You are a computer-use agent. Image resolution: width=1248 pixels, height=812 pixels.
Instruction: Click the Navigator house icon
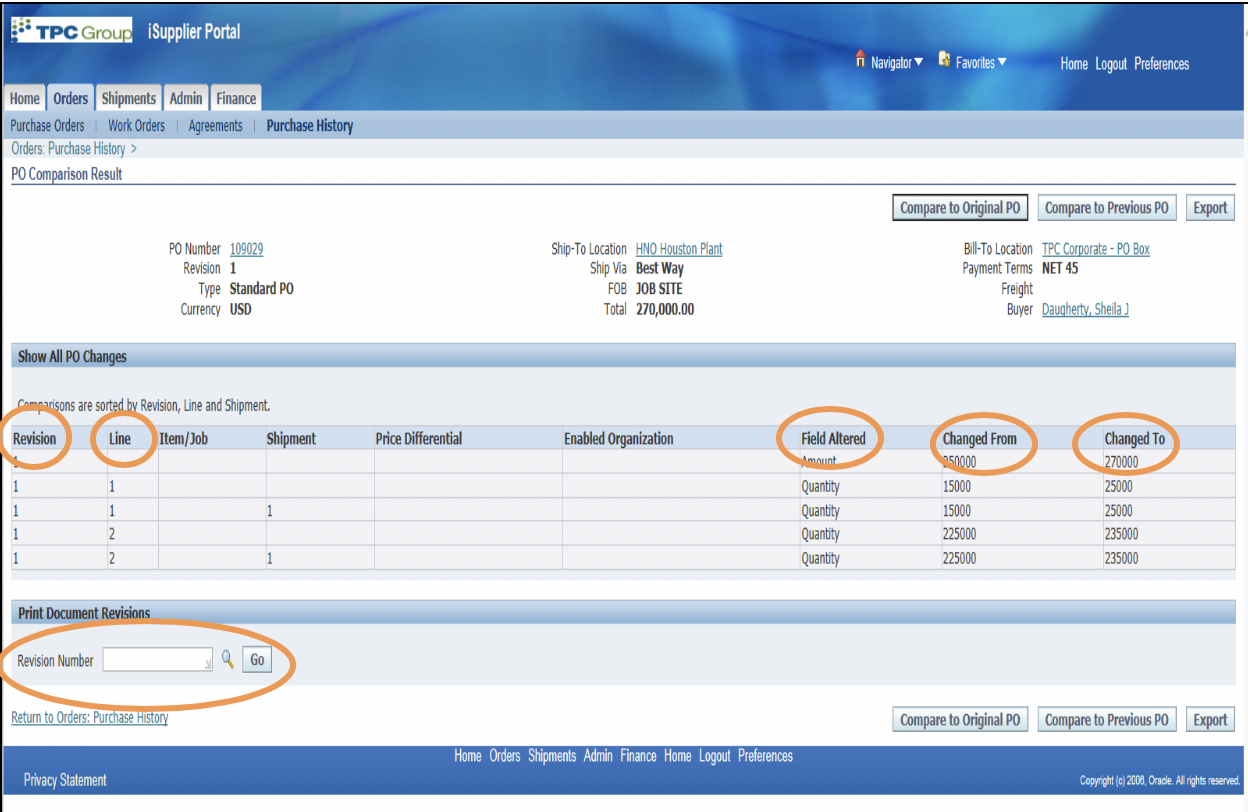pos(860,60)
